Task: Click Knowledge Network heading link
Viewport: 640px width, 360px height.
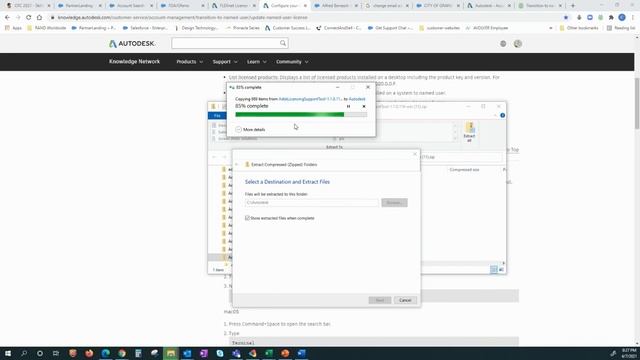Action: 134,62
